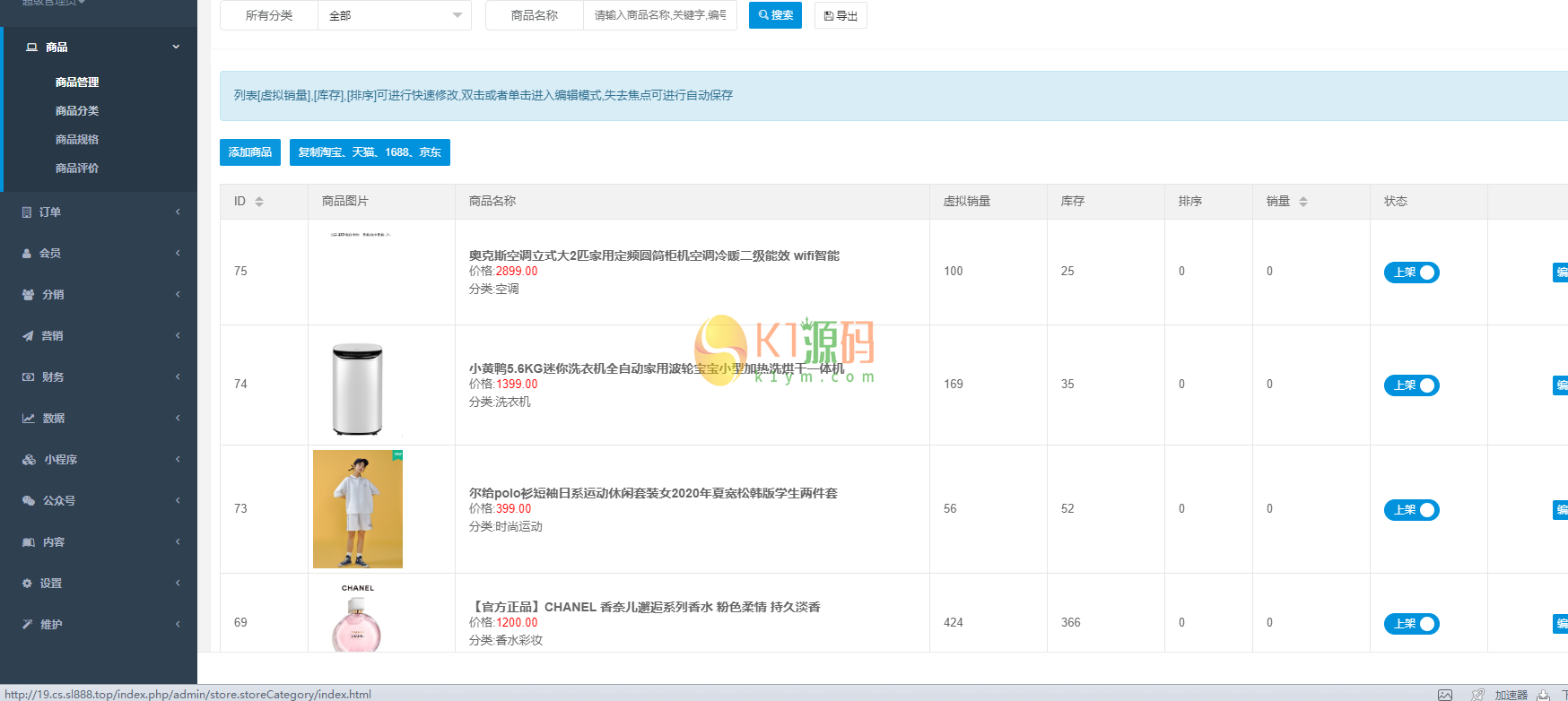Click the product name starting with 小黄鸭5.6KG

tap(657, 368)
